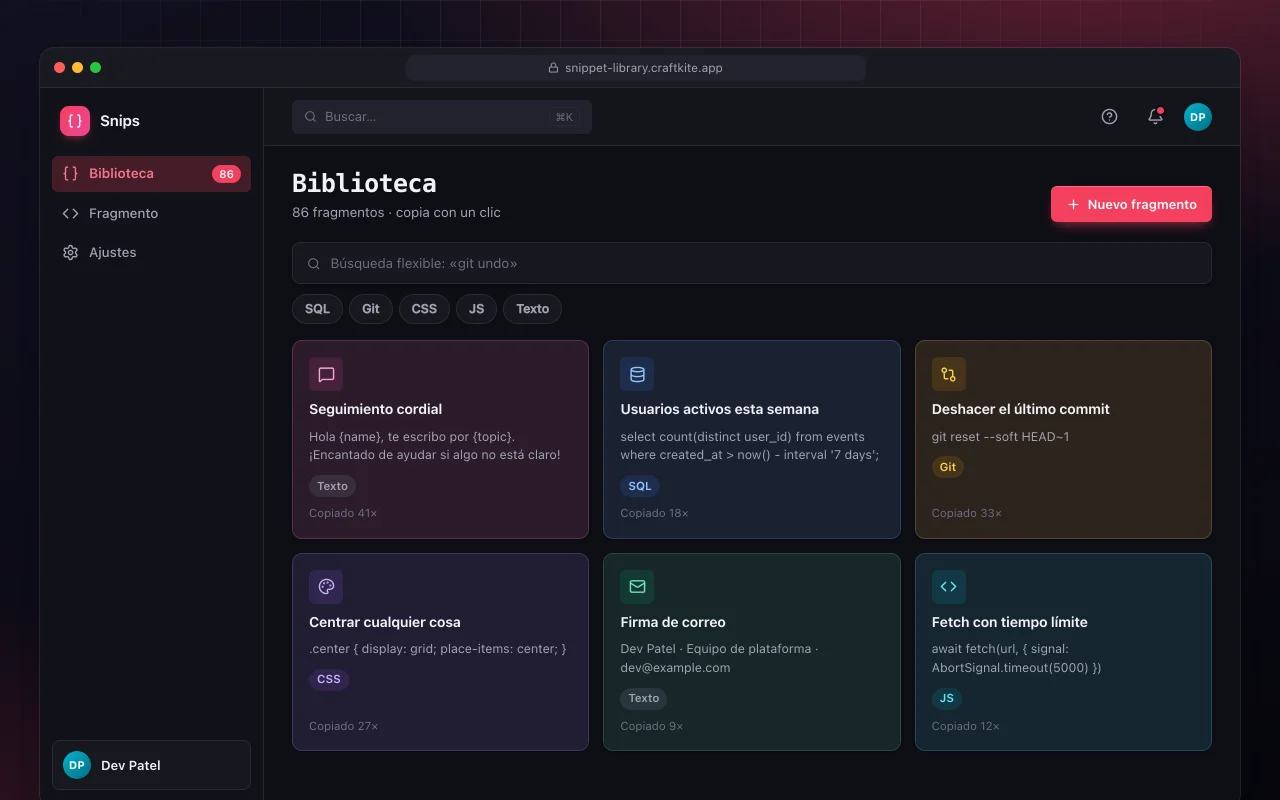Toggle the Texto filter chip
The height and width of the screenshot is (800, 1280).
[x=532, y=309]
